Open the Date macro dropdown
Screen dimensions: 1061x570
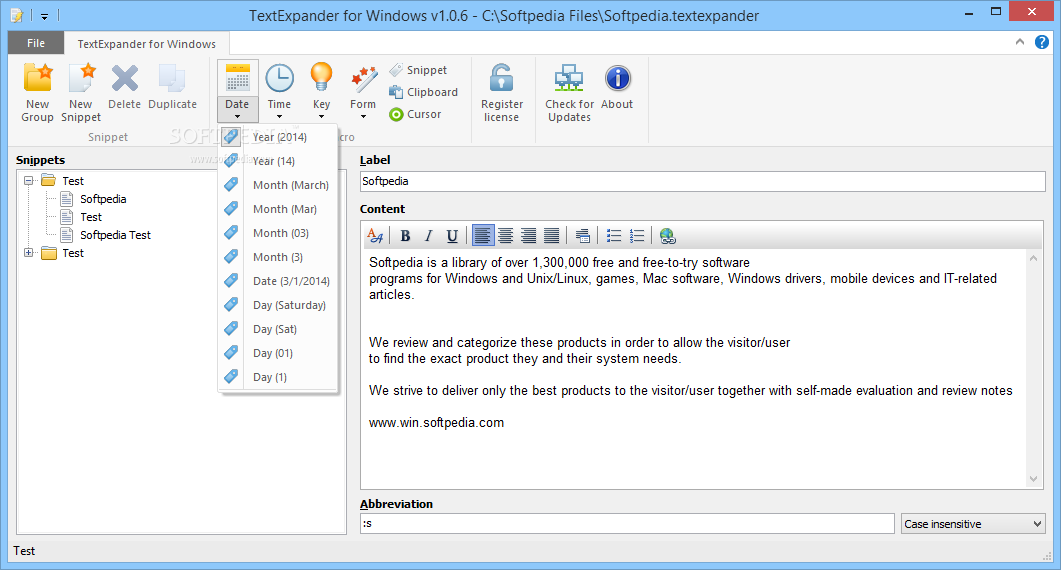point(238,91)
